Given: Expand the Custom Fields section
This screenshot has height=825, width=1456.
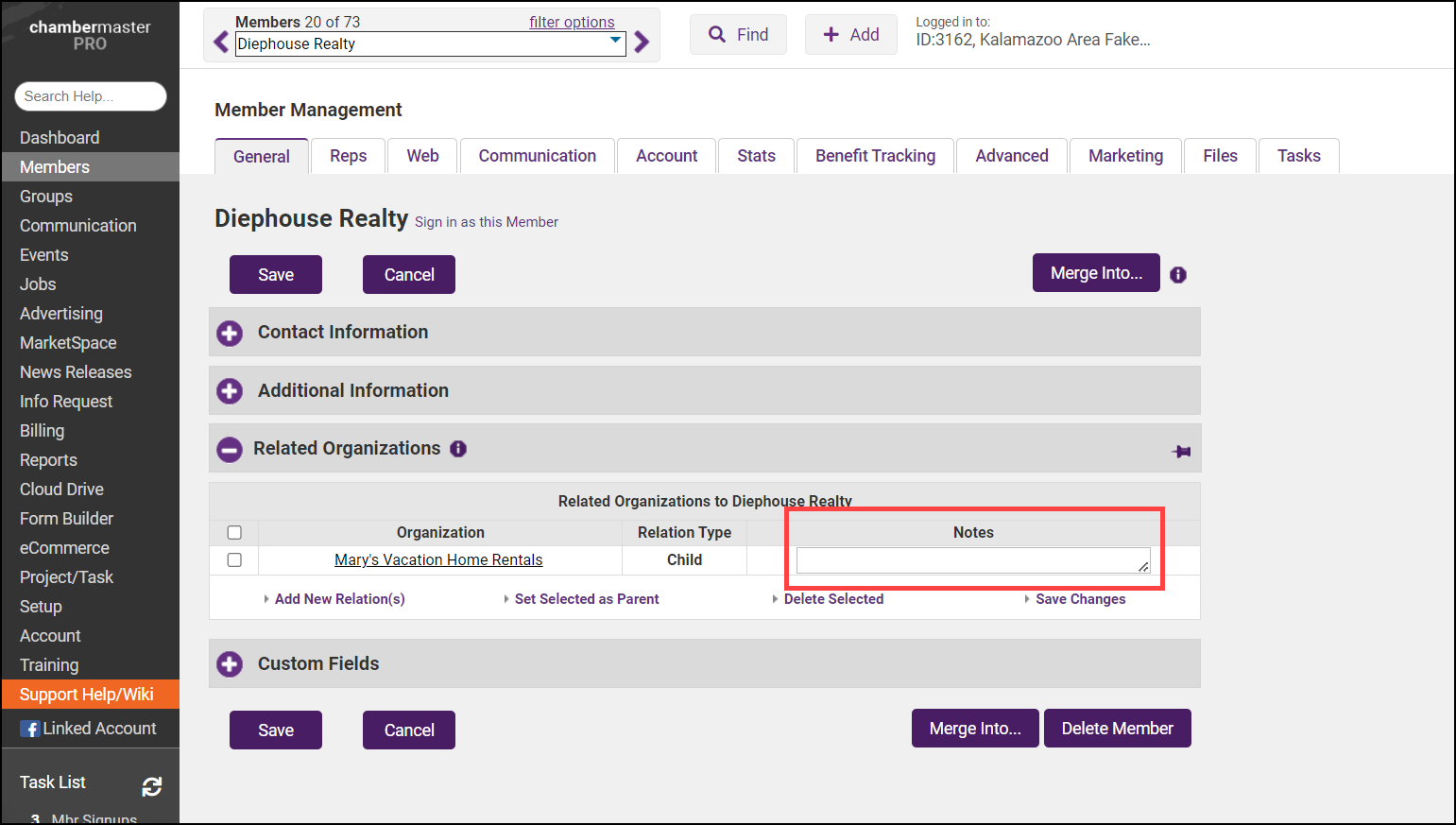Looking at the screenshot, I should 230,664.
